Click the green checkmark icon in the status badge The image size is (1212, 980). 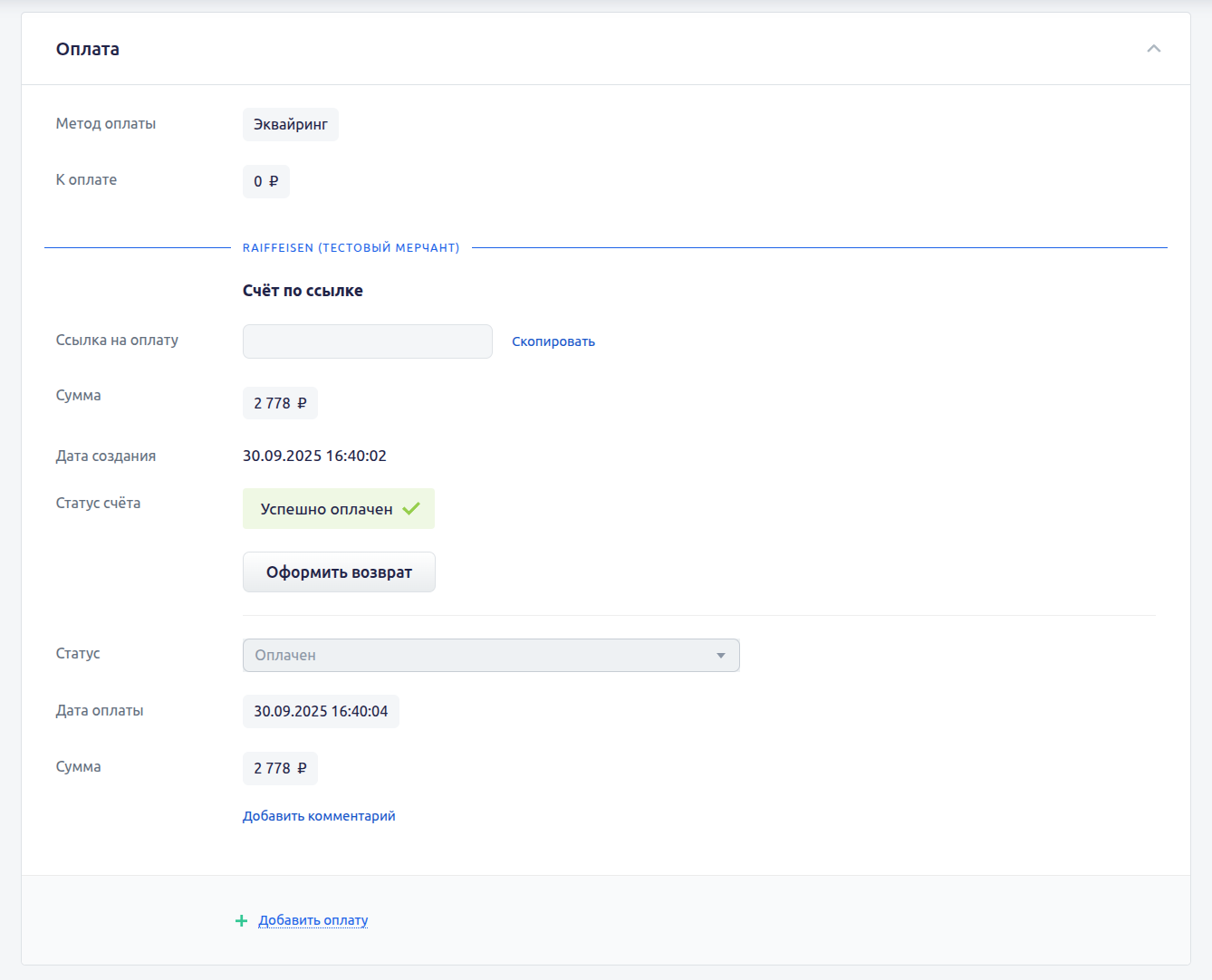(x=411, y=509)
